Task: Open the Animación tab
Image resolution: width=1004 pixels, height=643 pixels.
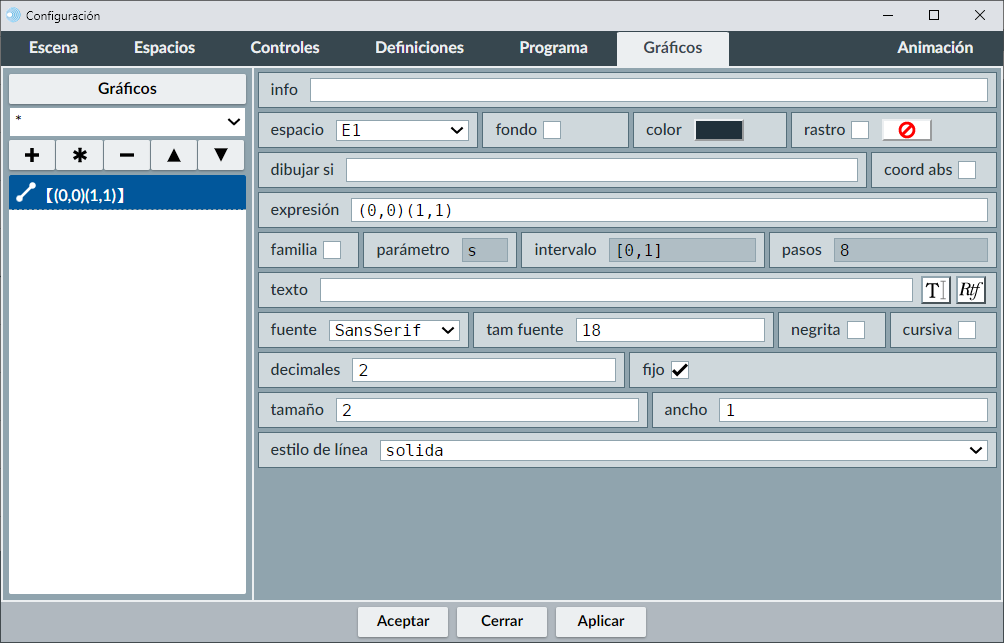Action: click(x=934, y=48)
